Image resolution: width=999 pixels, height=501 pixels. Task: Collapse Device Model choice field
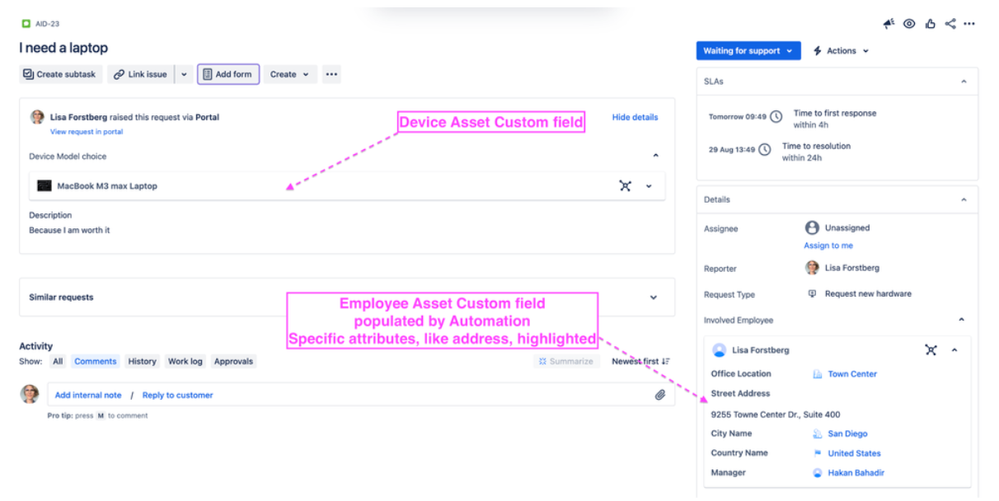656,156
